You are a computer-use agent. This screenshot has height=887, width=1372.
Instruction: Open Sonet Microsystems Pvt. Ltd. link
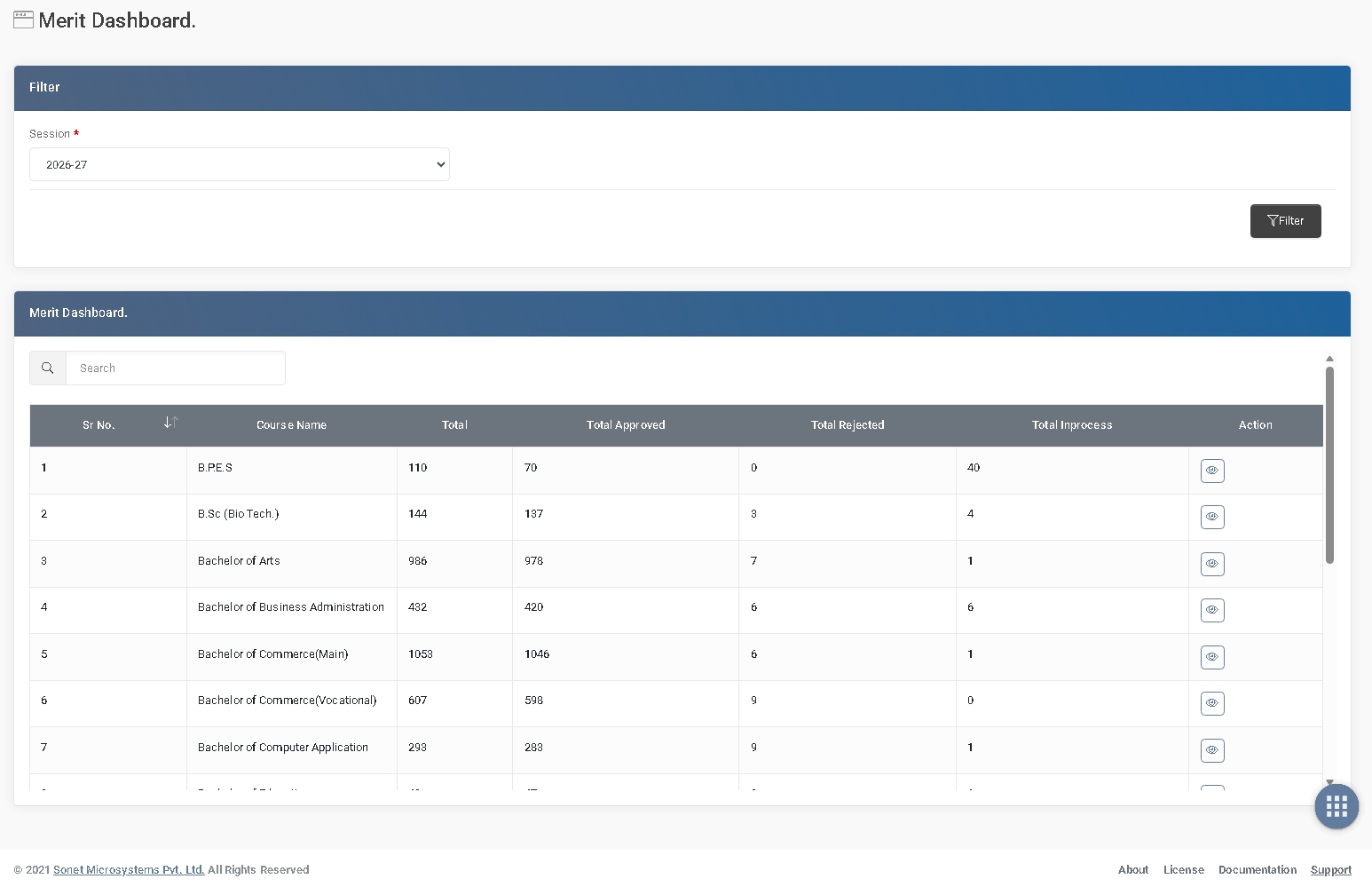tap(129, 870)
